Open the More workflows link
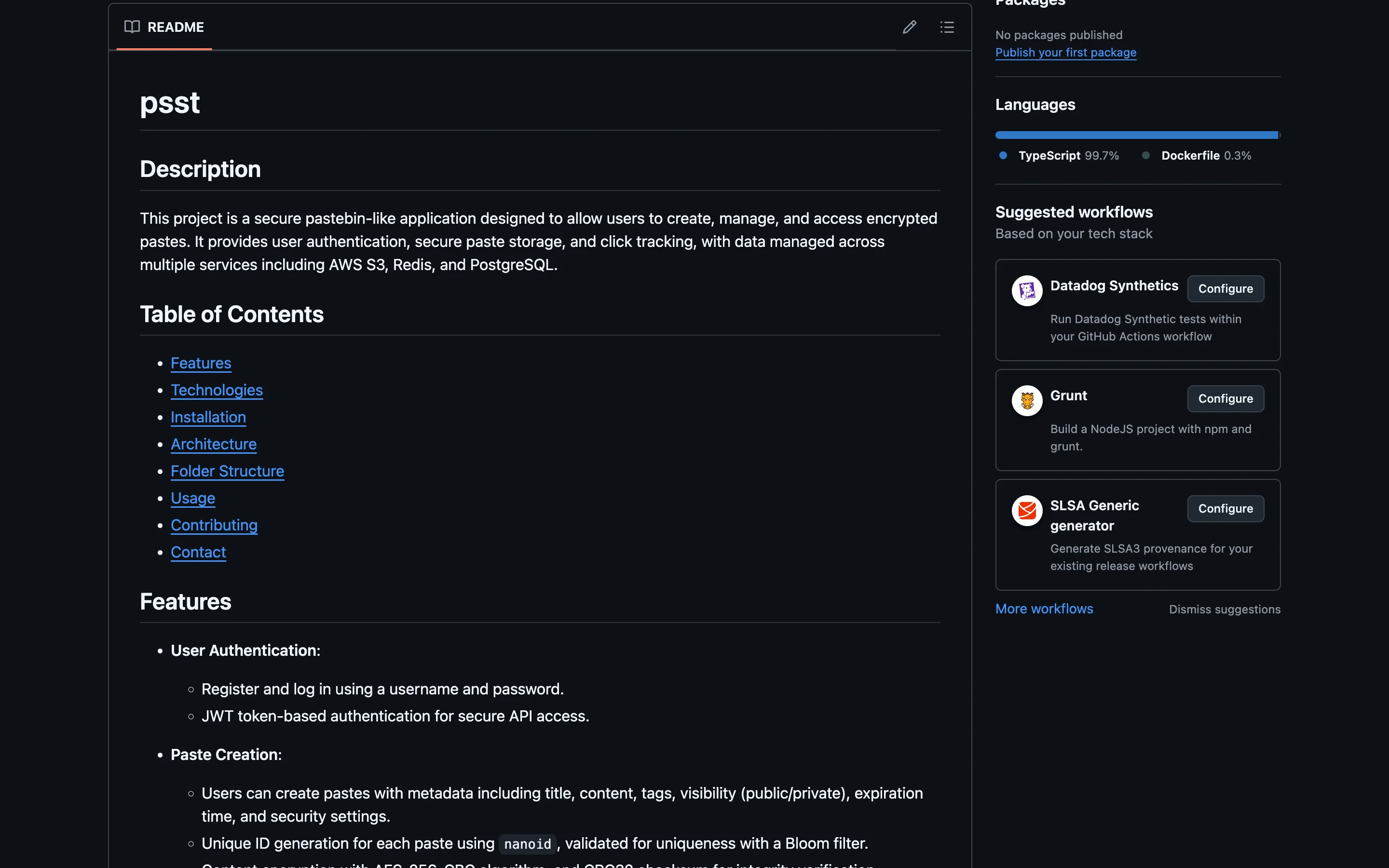Image resolution: width=1389 pixels, height=868 pixels. pos(1044,609)
